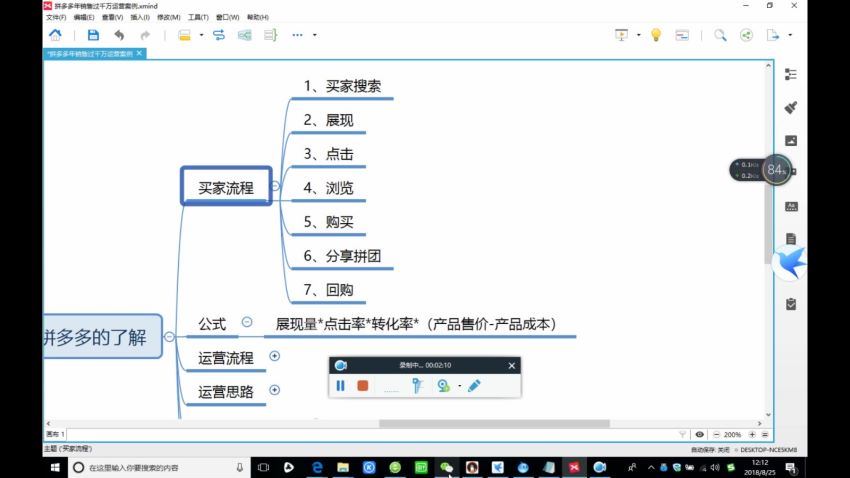850x478 pixels.
Task: Collapse the 公式 branch
Action: click(247, 322)
